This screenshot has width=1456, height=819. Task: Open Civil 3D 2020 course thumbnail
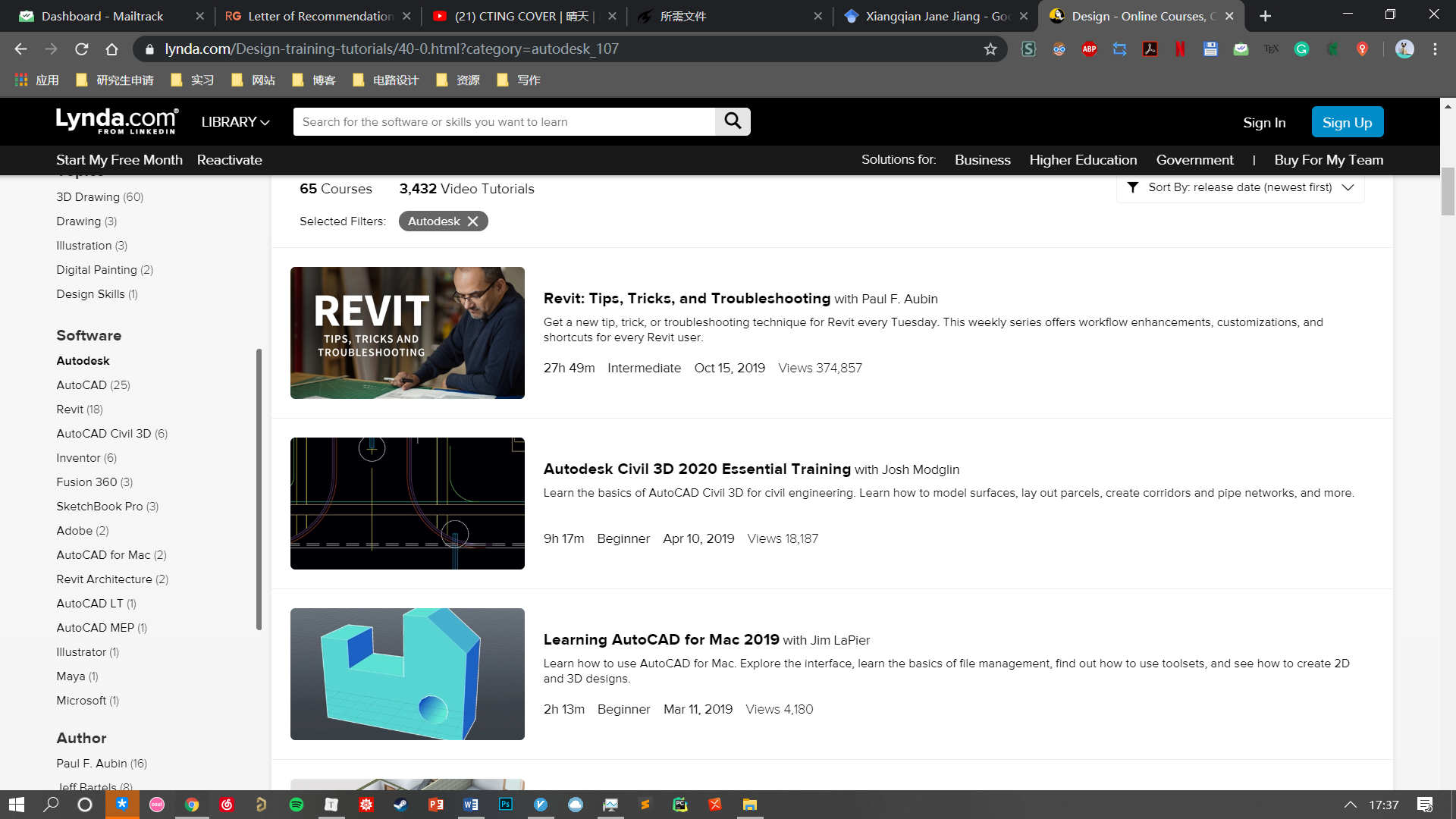pos(407,504)
